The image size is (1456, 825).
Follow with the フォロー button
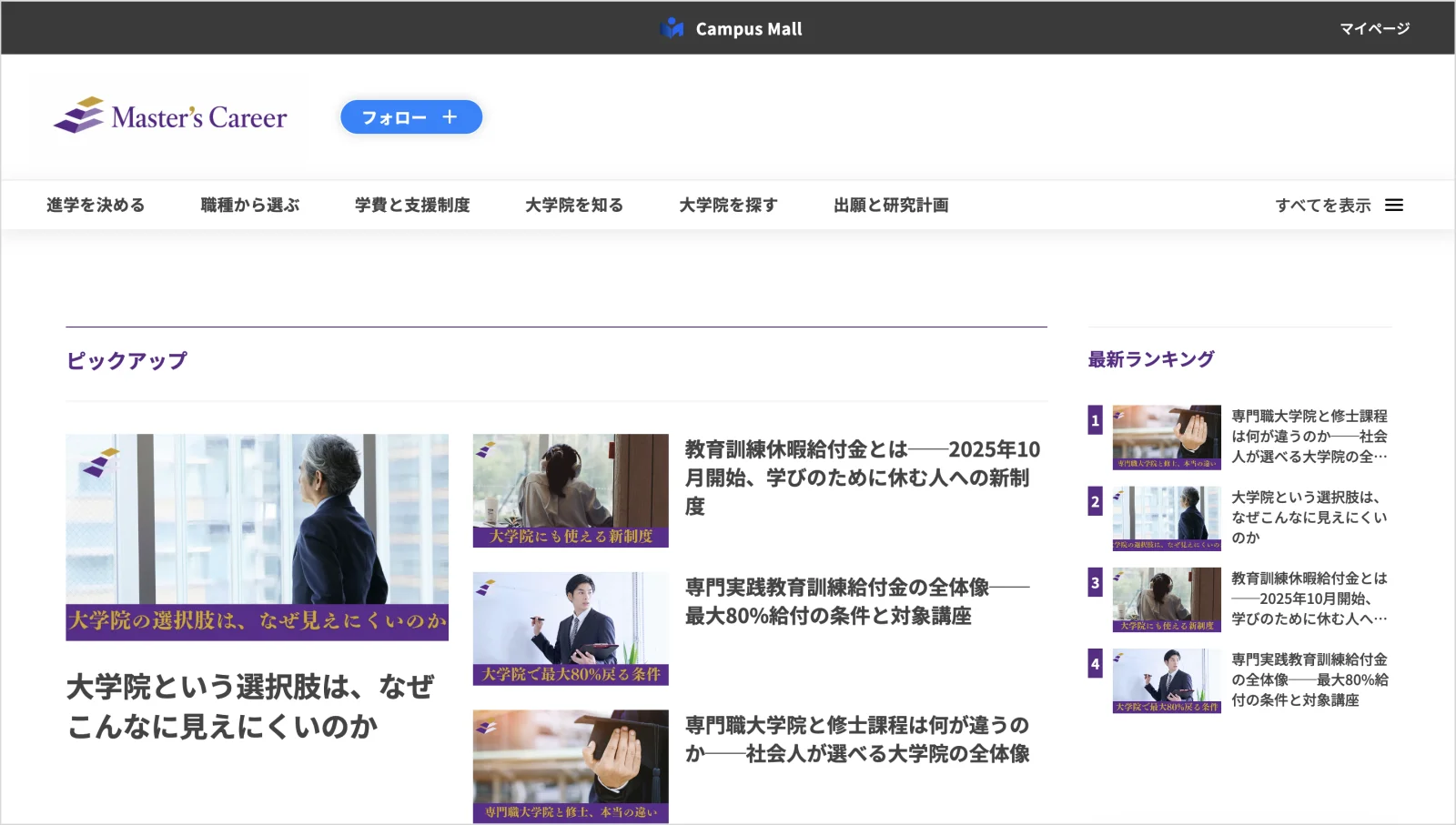pyautogui.click(x=411, y=117)
